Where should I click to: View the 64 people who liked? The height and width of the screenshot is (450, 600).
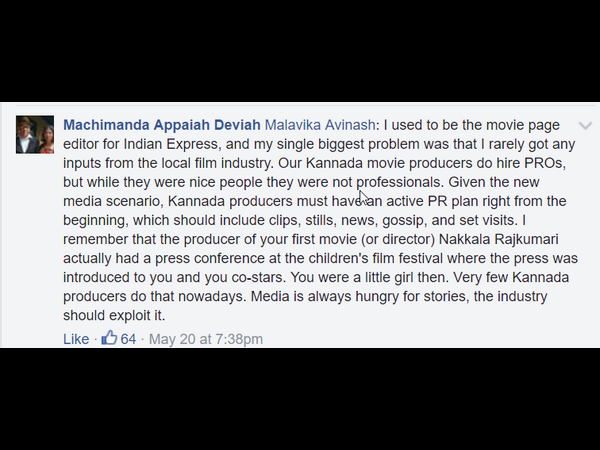coord(128,339)
